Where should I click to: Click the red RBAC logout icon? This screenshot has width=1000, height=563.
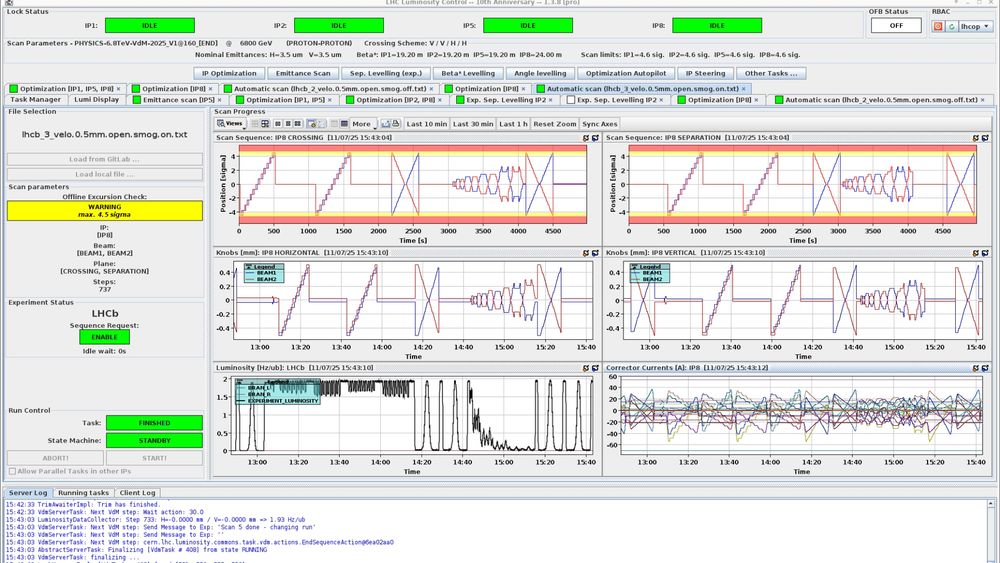pos(938,26)
